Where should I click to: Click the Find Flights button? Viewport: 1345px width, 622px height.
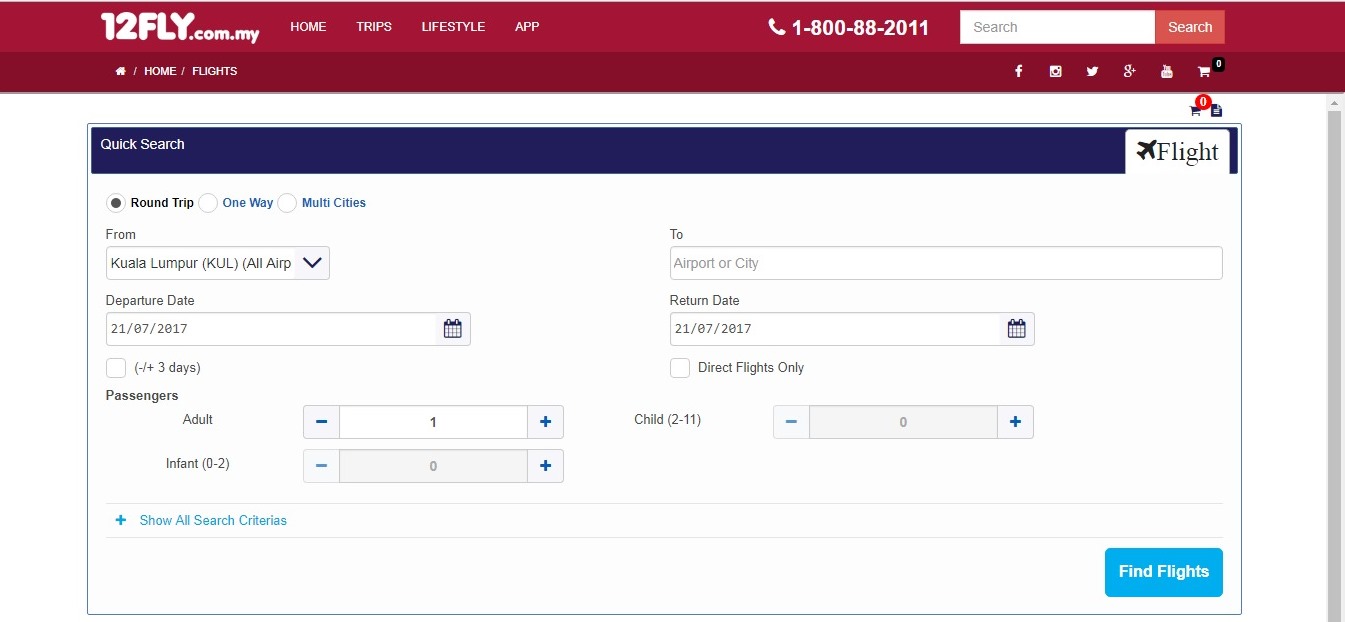[1163, 572]
